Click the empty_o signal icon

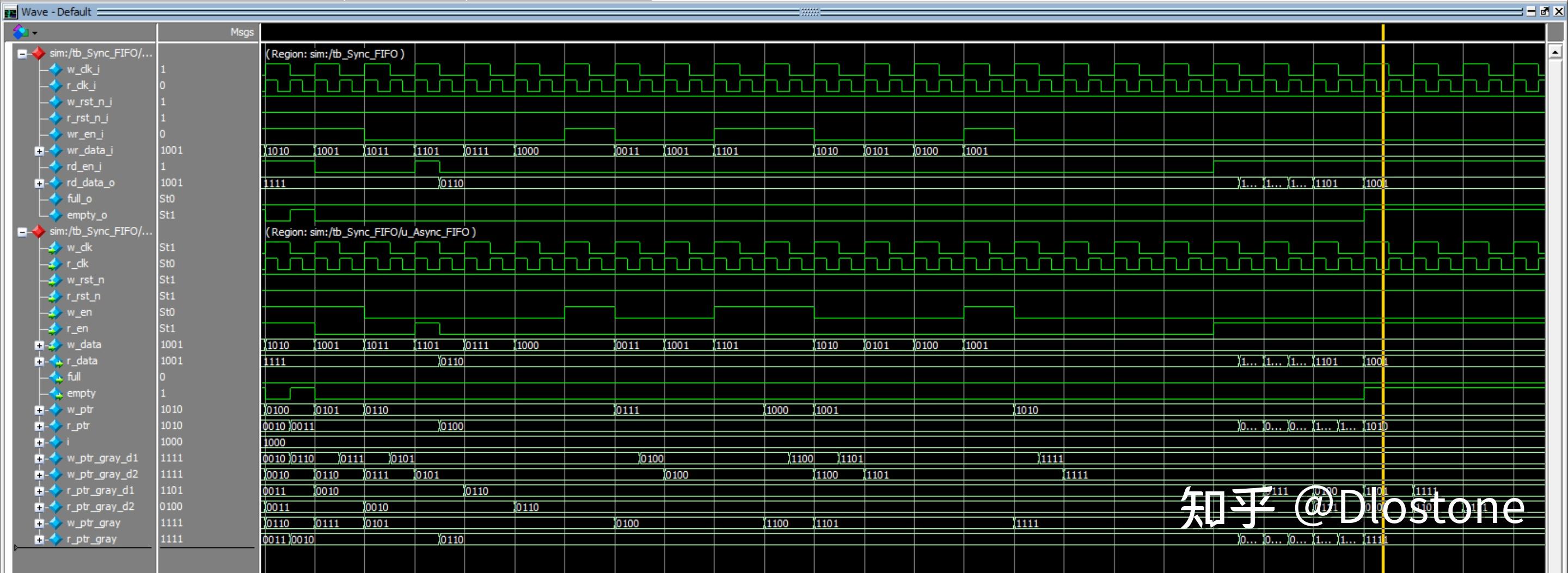[x=56, y=215]
